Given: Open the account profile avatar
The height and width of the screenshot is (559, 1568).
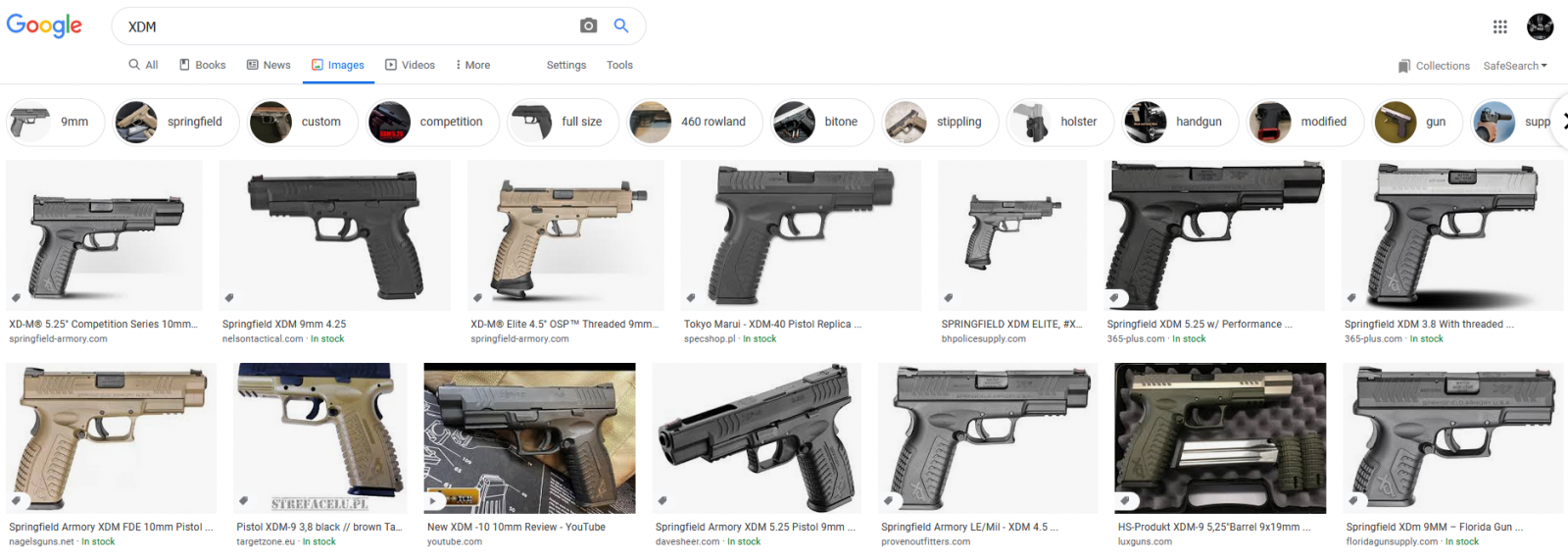Looking at the screenshot, I should coord(1540,26).
